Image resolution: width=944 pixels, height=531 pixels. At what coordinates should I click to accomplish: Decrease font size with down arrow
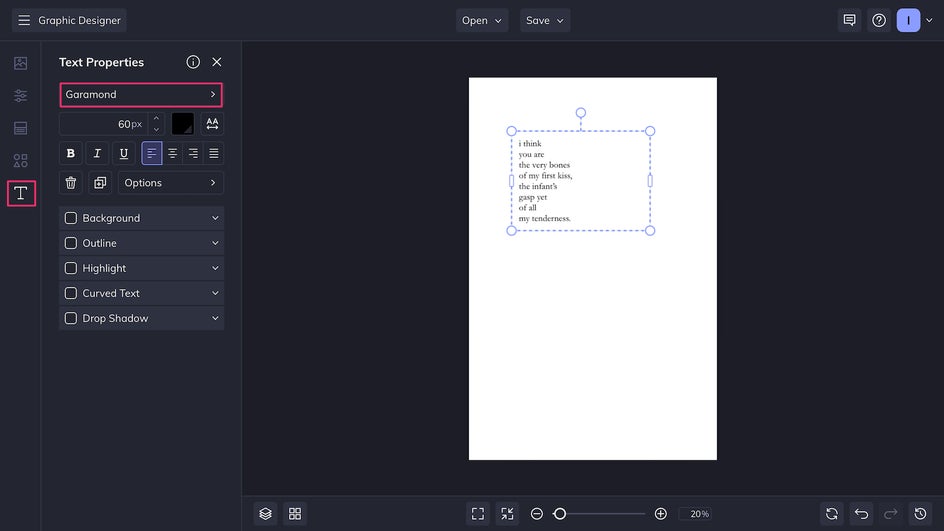pyautogui.click(x=156, y=129)
